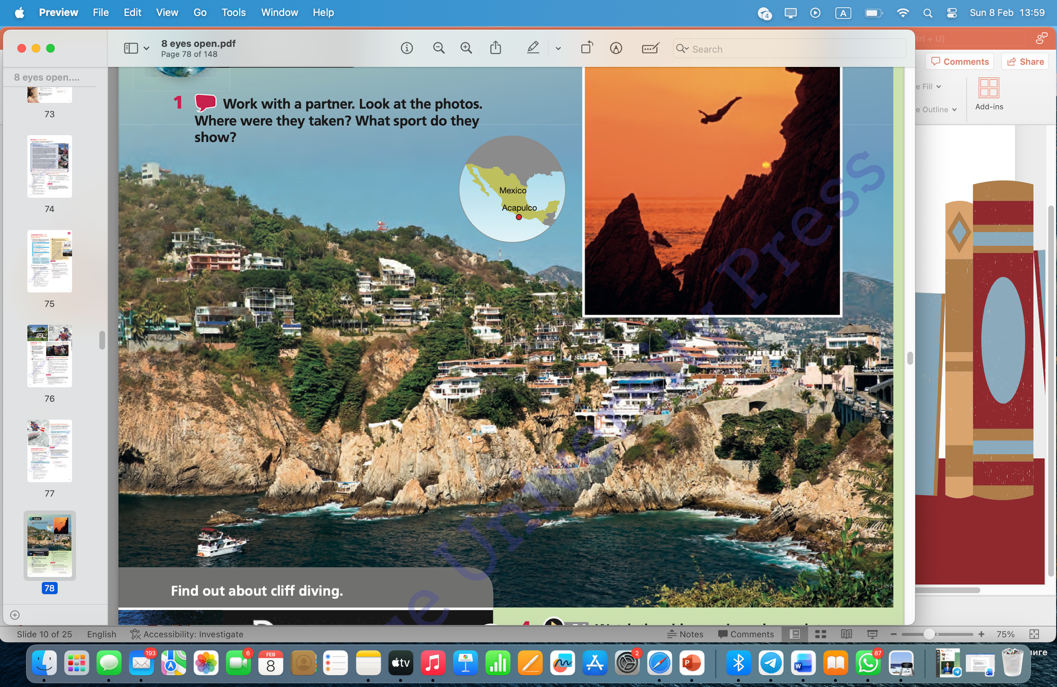Click PowerPoint zoom in plus button
Viewport: 1057px width, 687px height.
click(982, 634)
